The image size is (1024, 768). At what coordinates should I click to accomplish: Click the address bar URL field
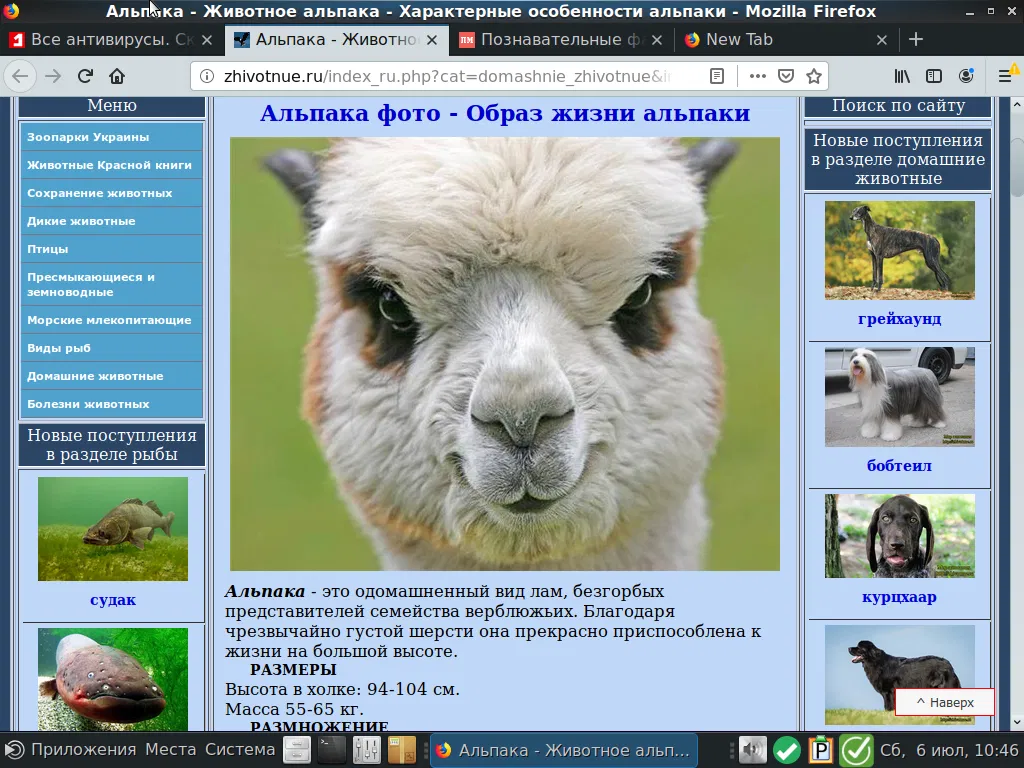(x=447, y=76)
